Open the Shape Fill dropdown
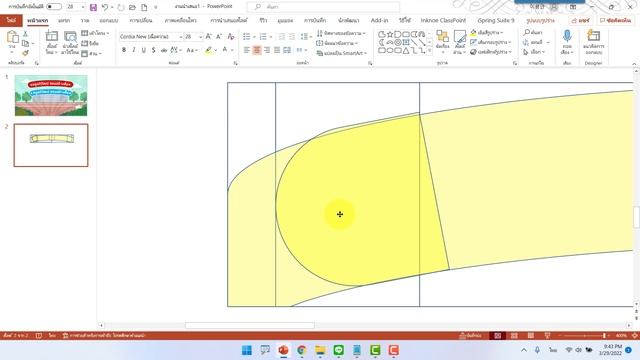The height and width of the screenshot is (360, 640). coord(487,32)
